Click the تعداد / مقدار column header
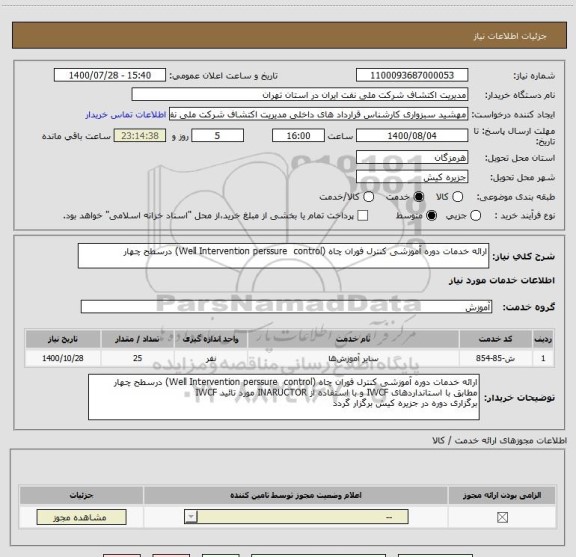Viewport: 576px width, 557px height. pyautogui.click(x=137, y=339)
